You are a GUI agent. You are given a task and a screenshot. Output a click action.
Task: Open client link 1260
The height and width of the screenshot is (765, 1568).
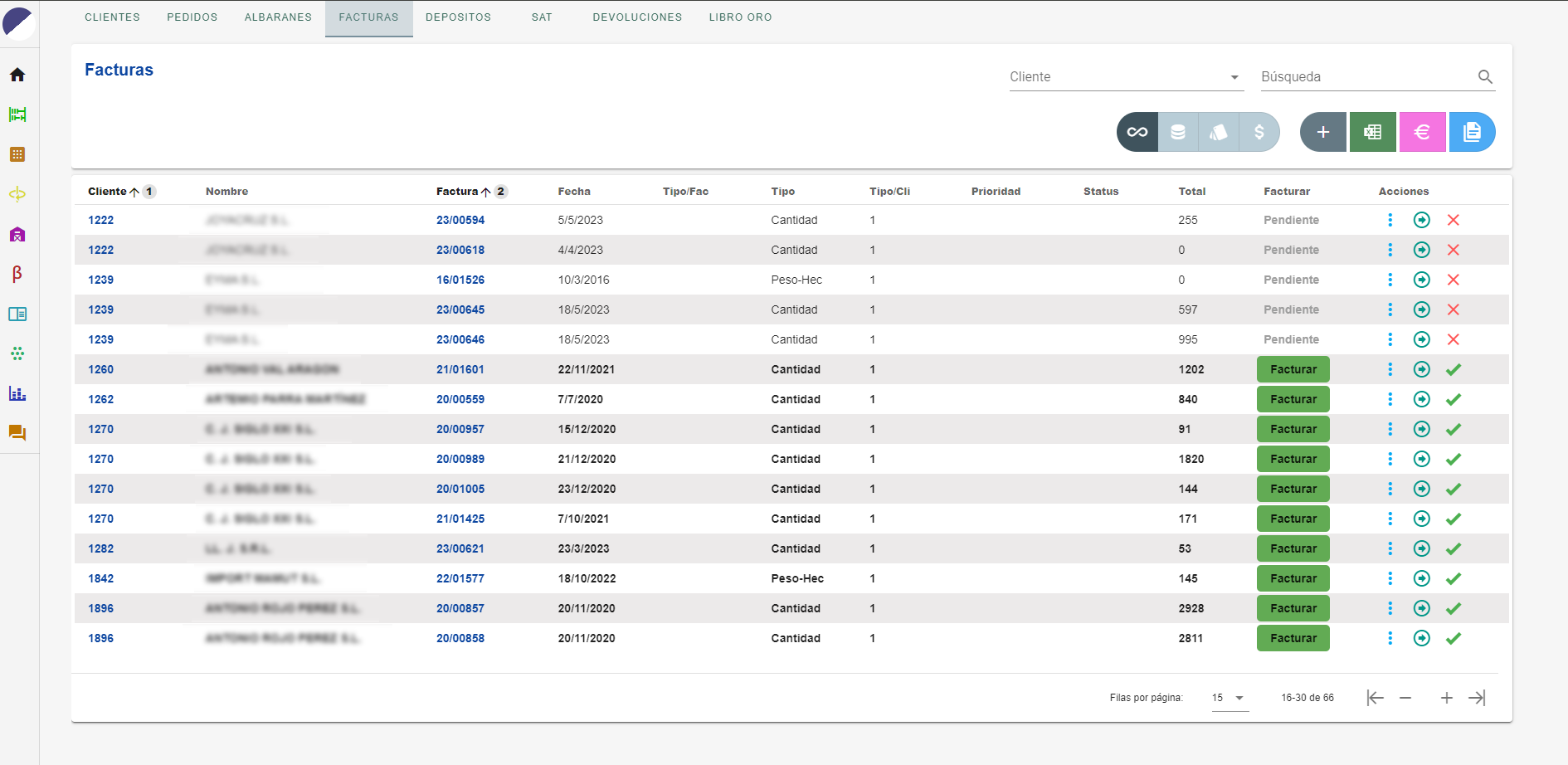pos(101,369)
